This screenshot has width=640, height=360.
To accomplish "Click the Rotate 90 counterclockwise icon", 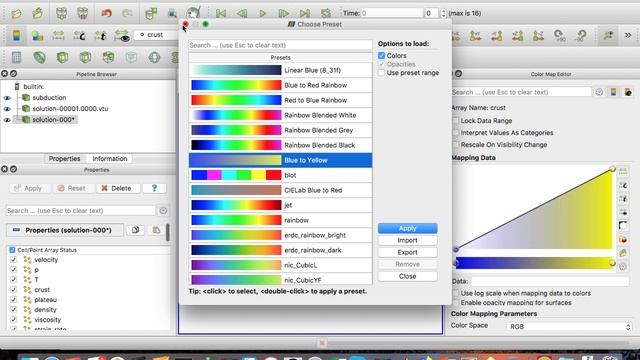I will 581,36.
